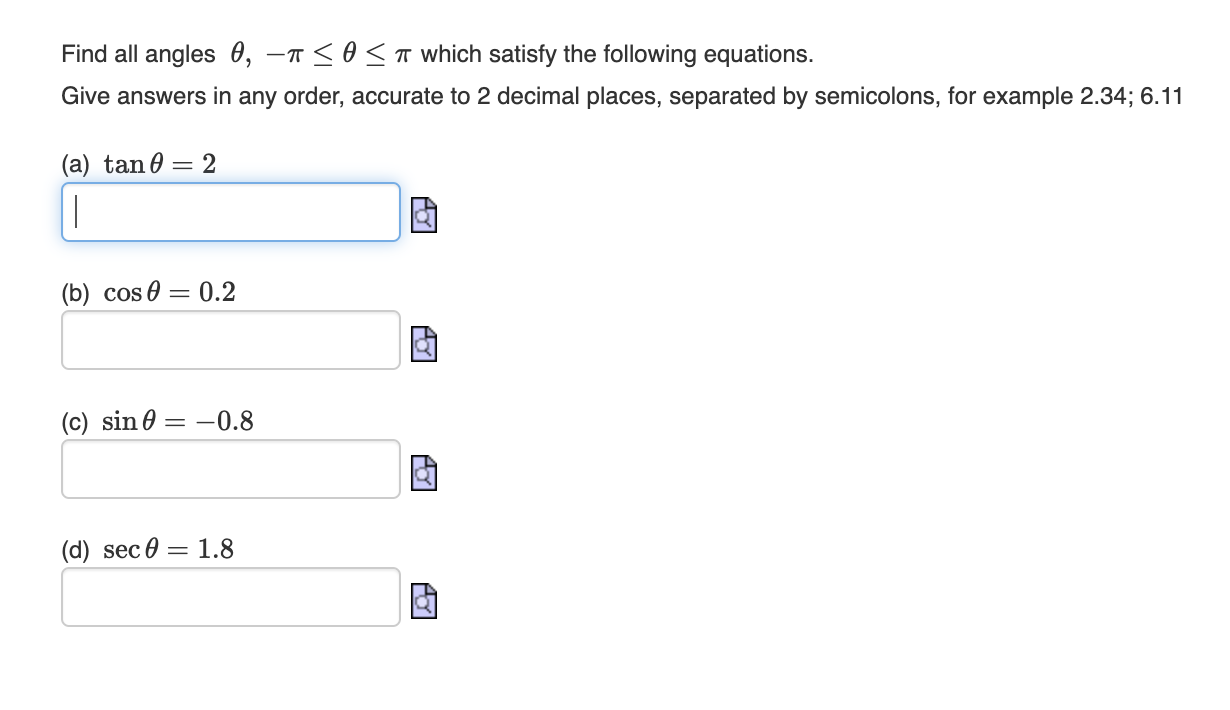This screenshot has width=1230, height=710.
Task: Click the part (b) question label
Action: click(75, 293)
